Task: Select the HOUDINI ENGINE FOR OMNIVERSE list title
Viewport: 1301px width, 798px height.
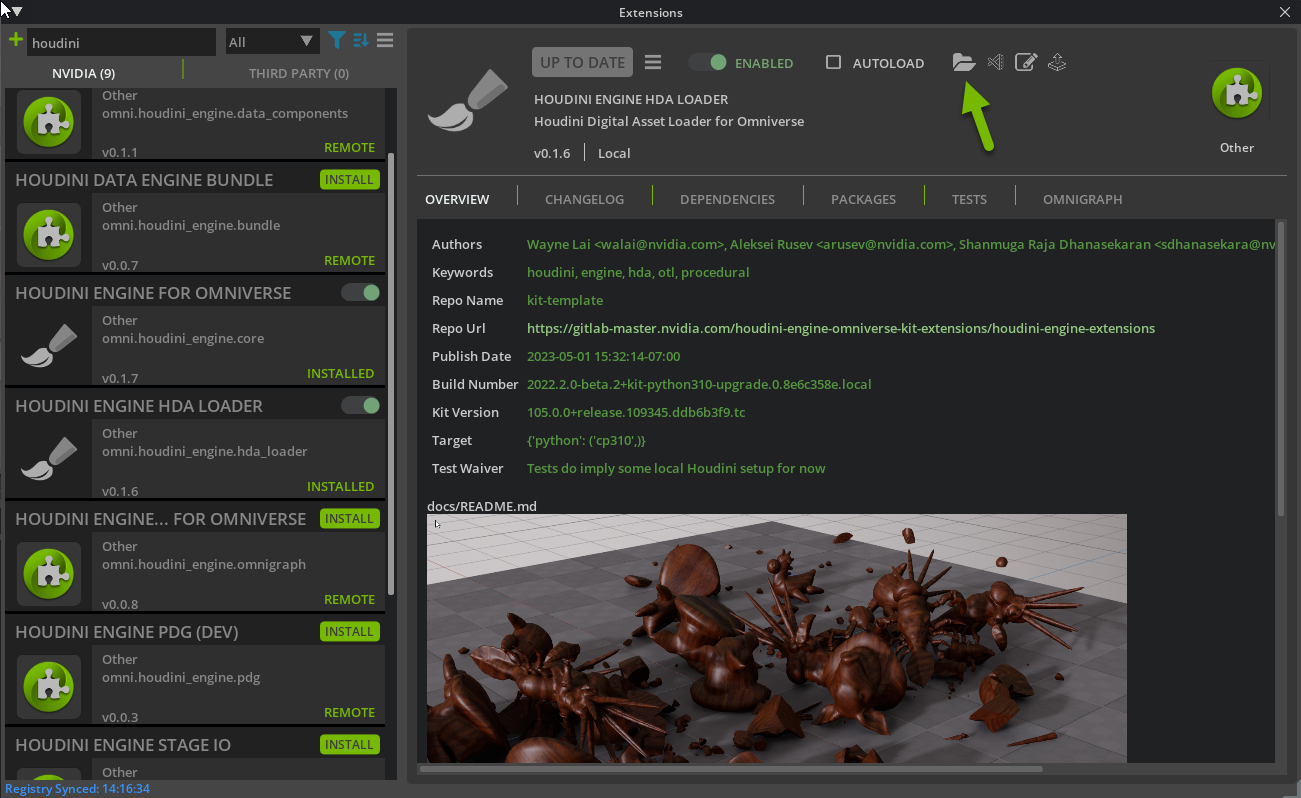Action: pyautogui.click(x=153, y=293)
